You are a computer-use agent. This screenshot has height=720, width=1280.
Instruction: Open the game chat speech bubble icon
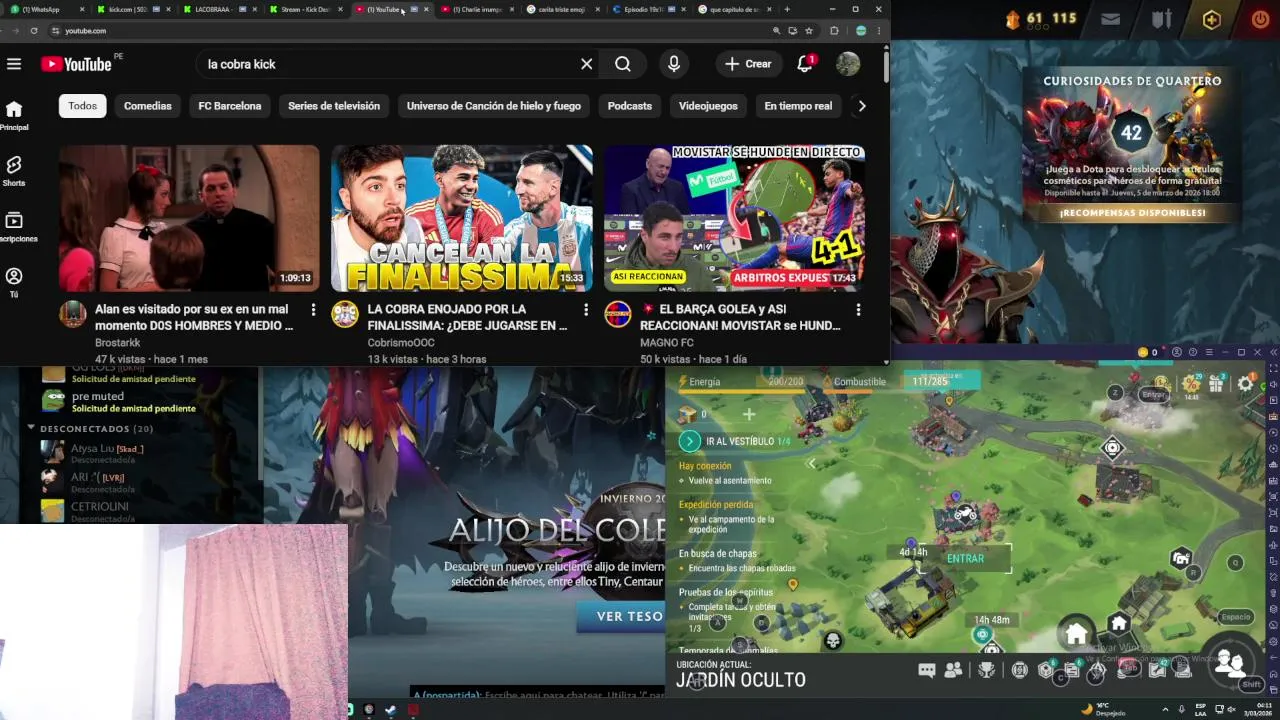coord(927,671)
